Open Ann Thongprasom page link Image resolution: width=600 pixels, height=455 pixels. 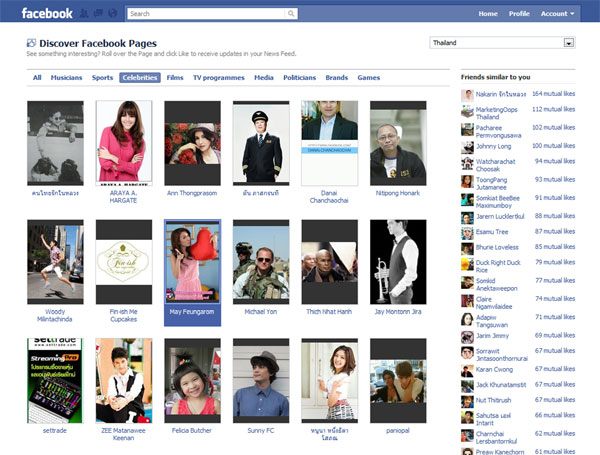[x=192, y=193]
